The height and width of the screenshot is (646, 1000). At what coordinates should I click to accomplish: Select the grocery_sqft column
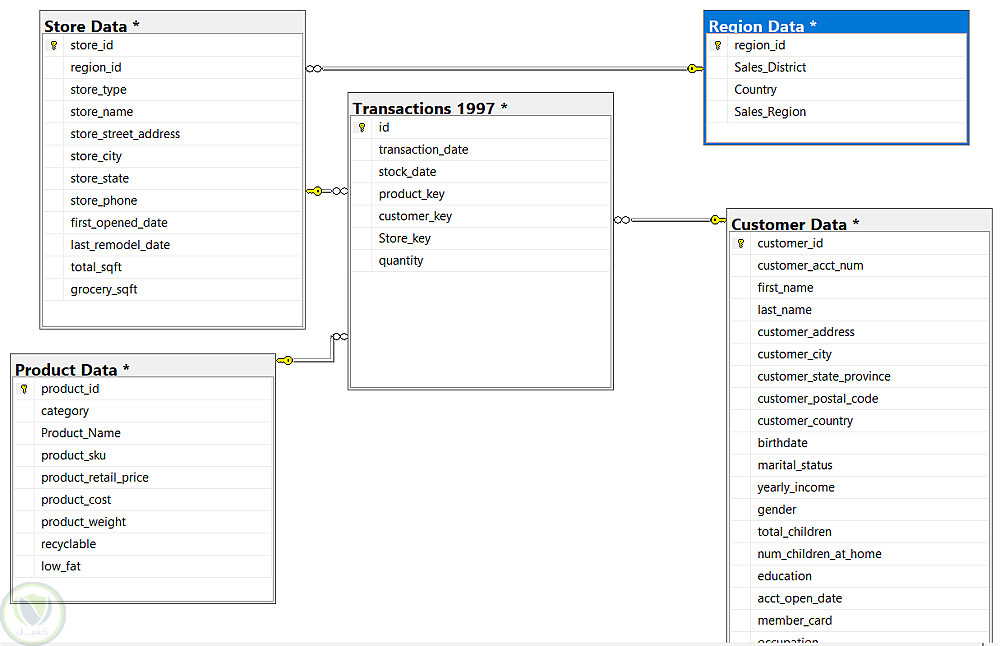click(x=172, y=290)
